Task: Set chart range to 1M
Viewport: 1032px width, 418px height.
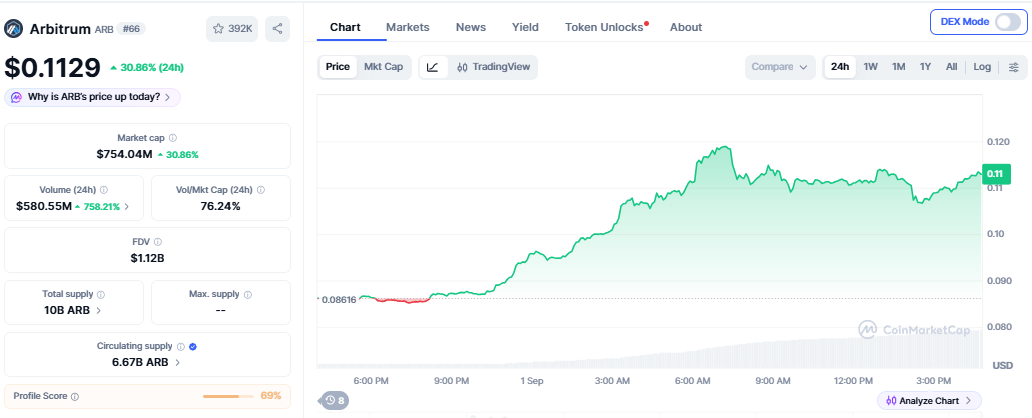Action: [x=898, y=67]
